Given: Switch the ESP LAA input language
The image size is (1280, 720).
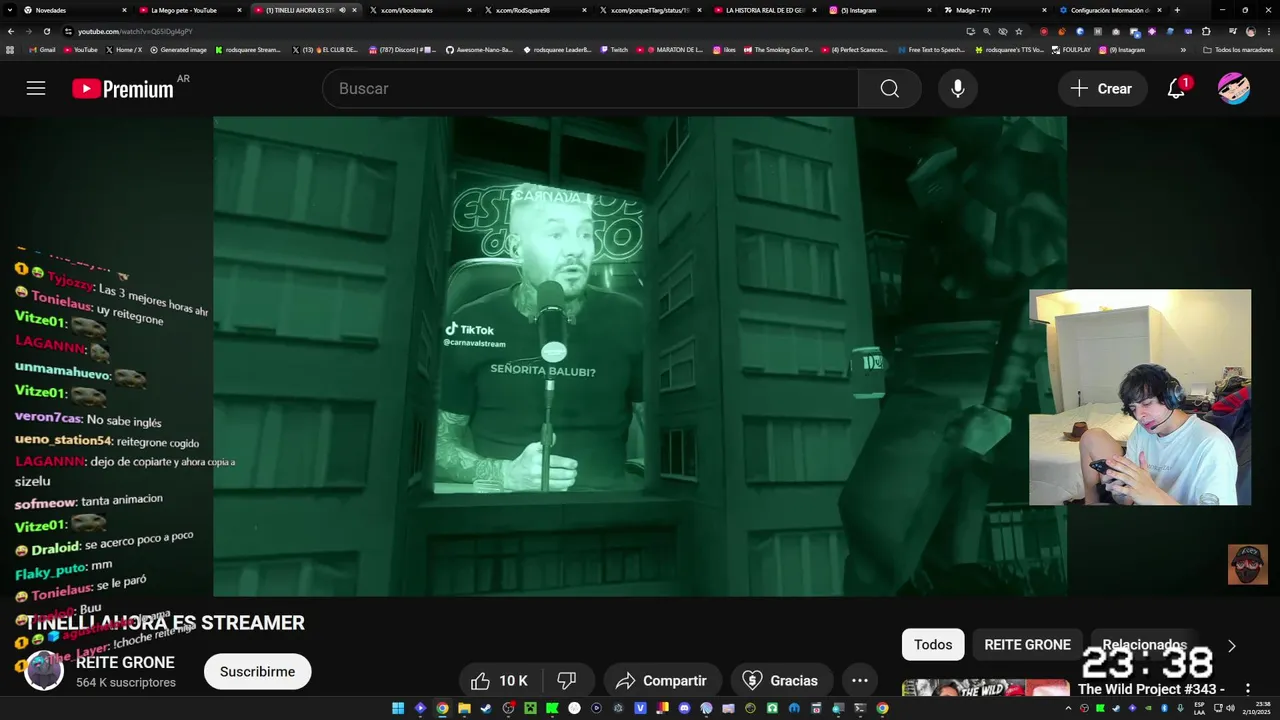Looking at the screenshot, I should pyautogui.click(x=1200, y=708).
